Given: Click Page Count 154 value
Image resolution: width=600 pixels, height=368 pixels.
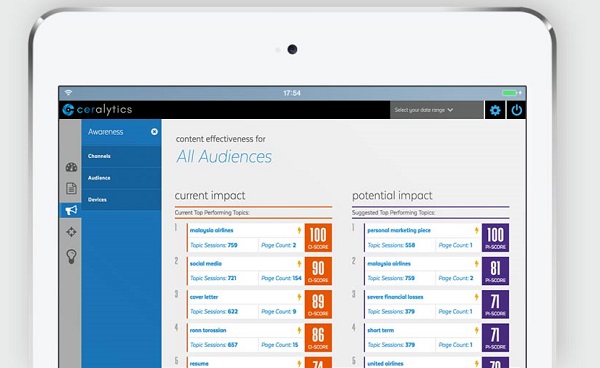Looking at the screenshot, I should tap(297, 278).
